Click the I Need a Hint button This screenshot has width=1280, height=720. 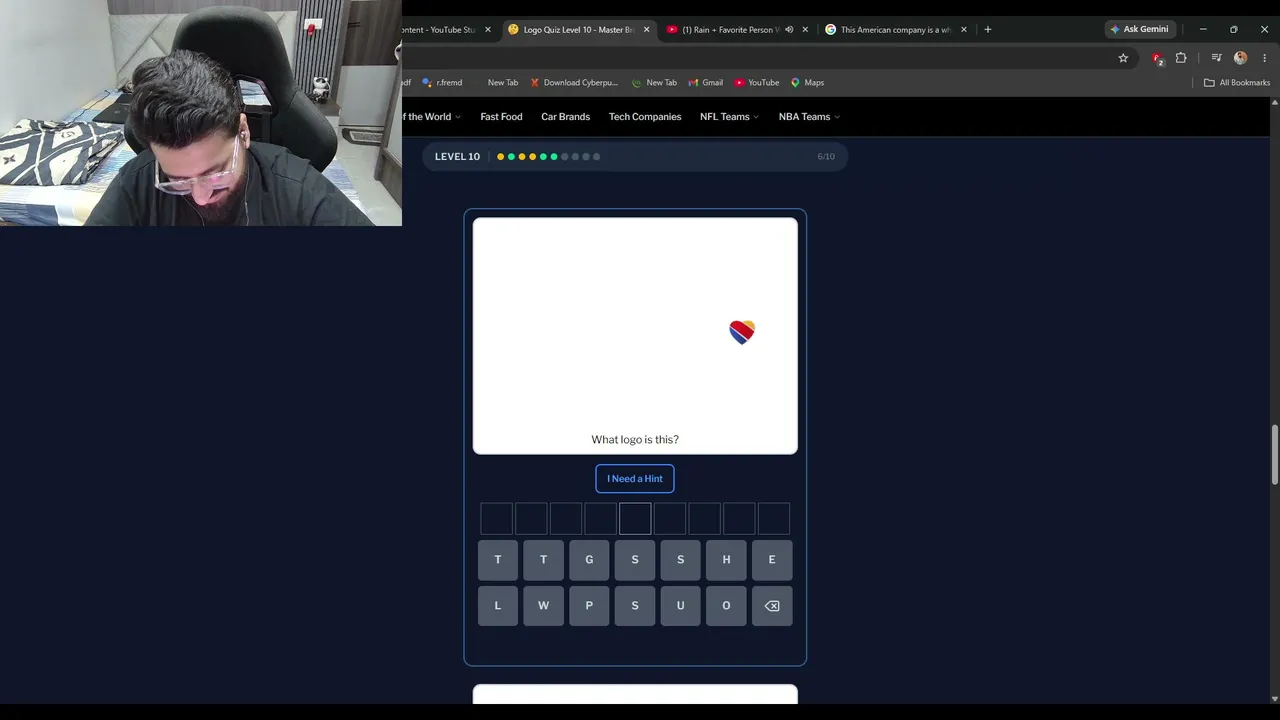(635, 479)
